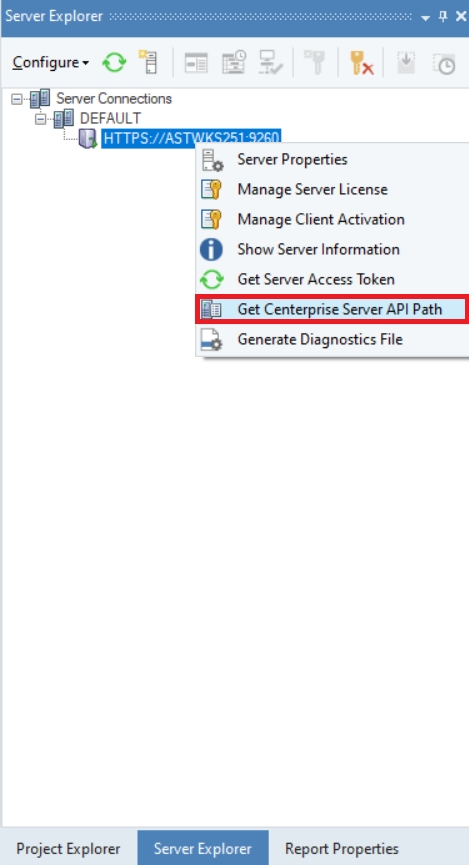Choose Get Centerprise Server API Path

332,309
